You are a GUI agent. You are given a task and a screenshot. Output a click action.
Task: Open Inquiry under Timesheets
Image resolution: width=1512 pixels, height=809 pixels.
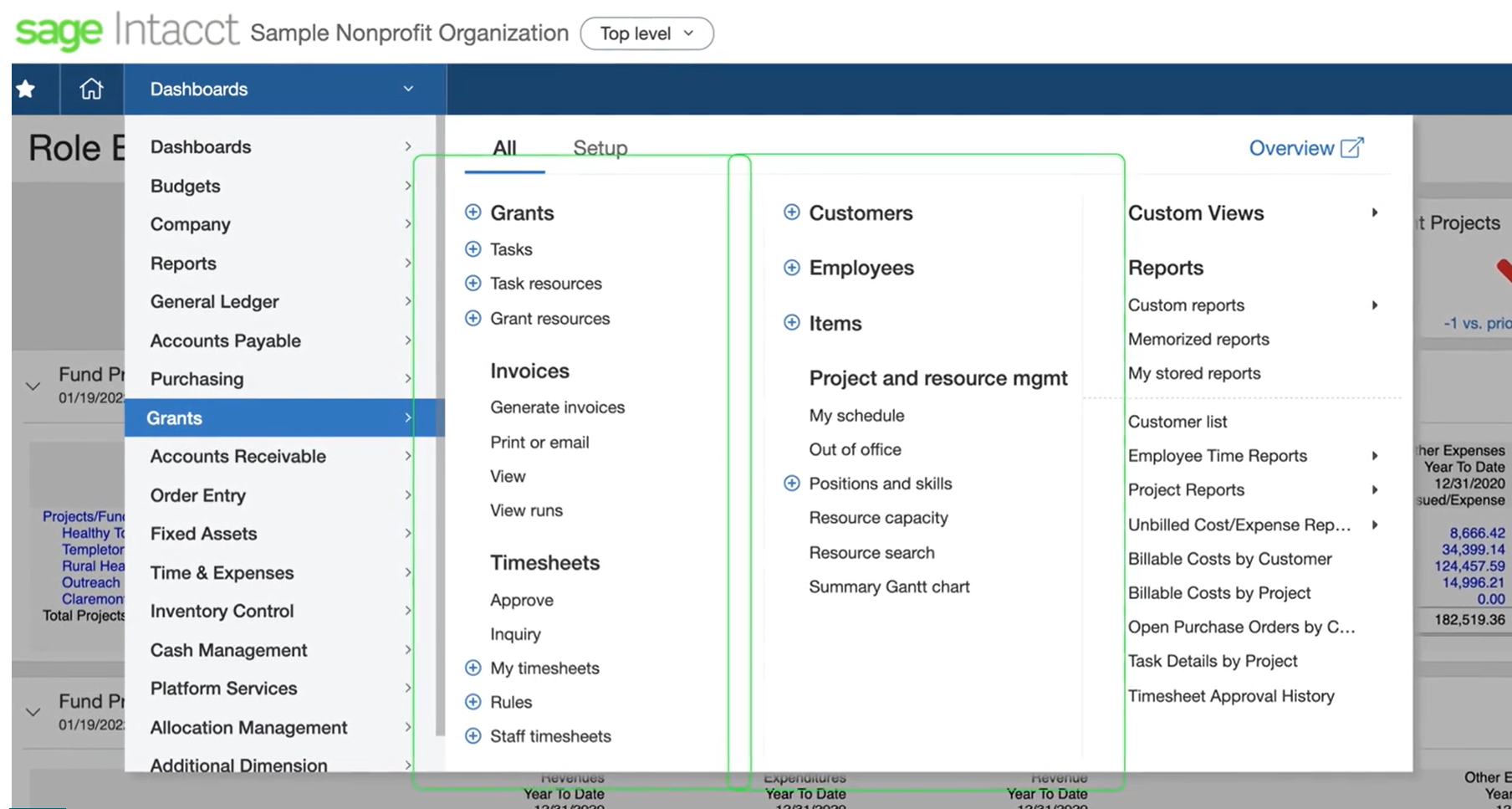(515, 634)
